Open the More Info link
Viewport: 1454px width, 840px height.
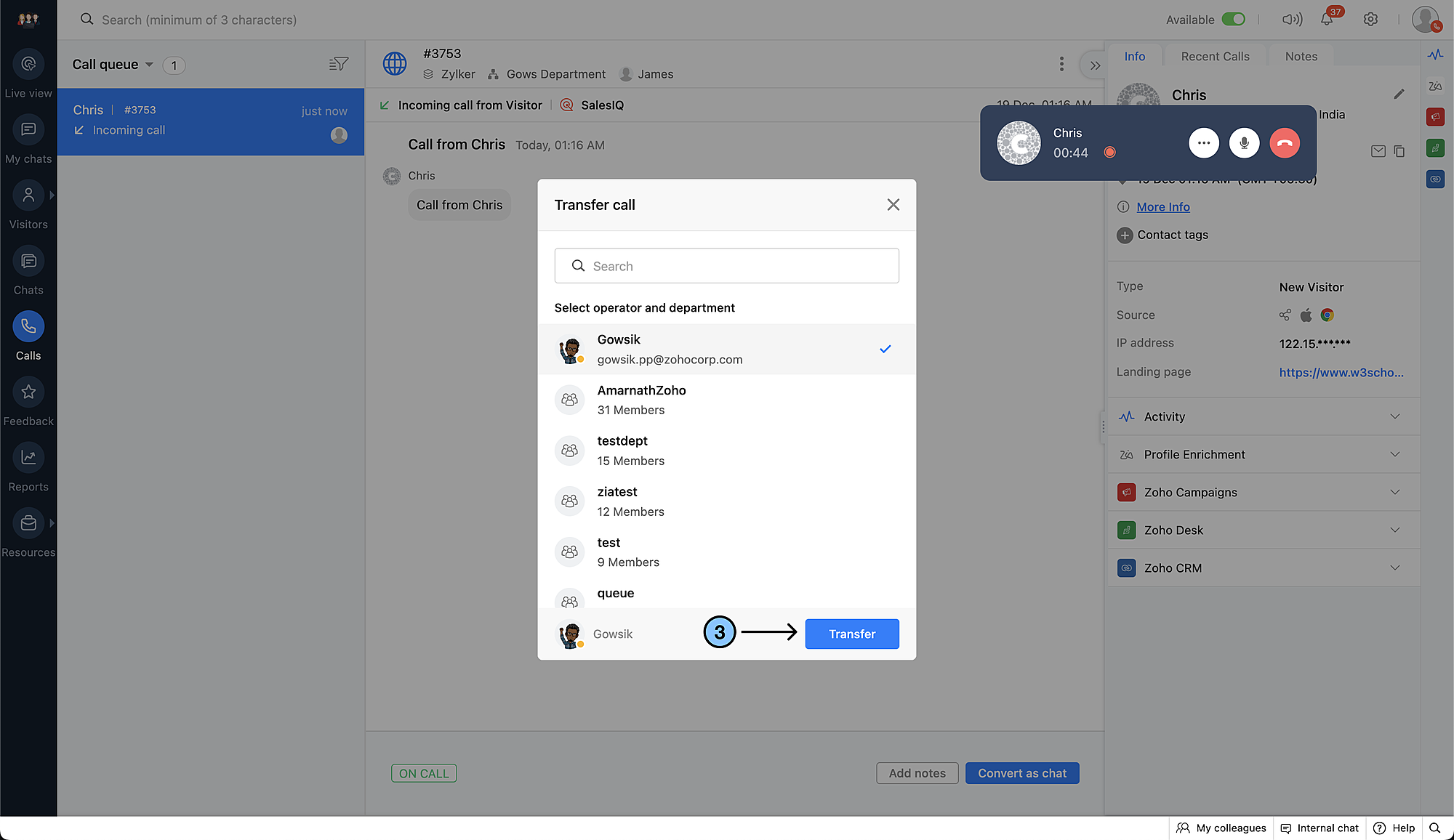(x=1162, y=207)
